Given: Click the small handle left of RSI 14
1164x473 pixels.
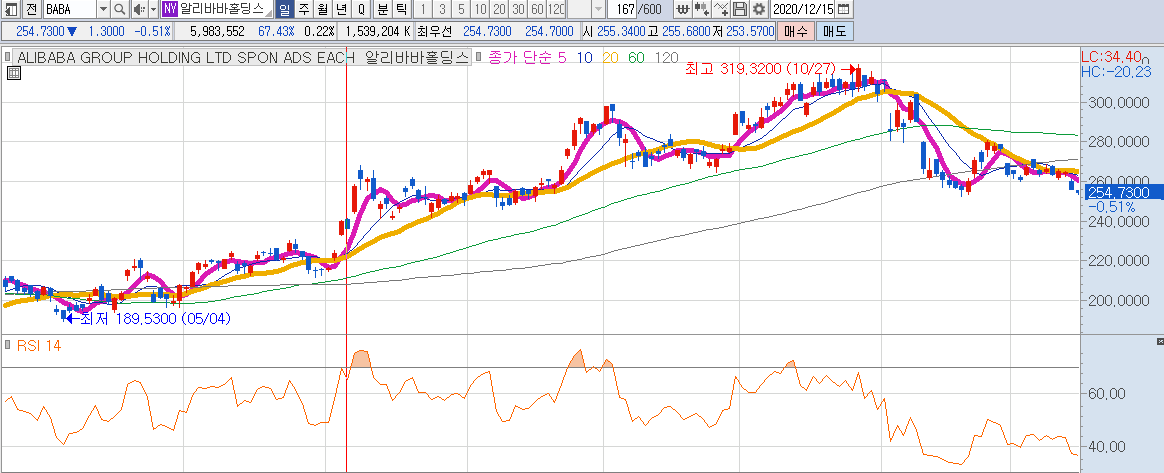Looking at the screenshot, I should point(7,345).
